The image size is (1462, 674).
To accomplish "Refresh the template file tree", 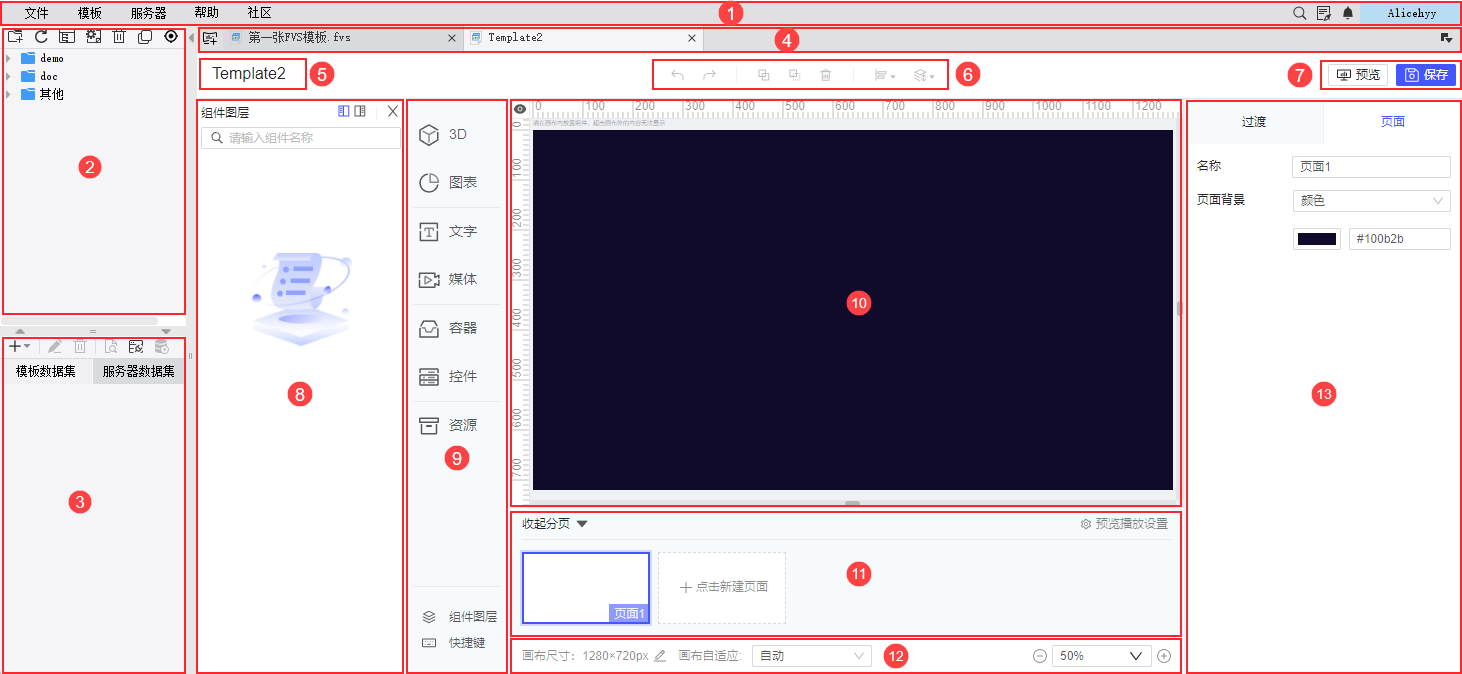I will 41,36.
